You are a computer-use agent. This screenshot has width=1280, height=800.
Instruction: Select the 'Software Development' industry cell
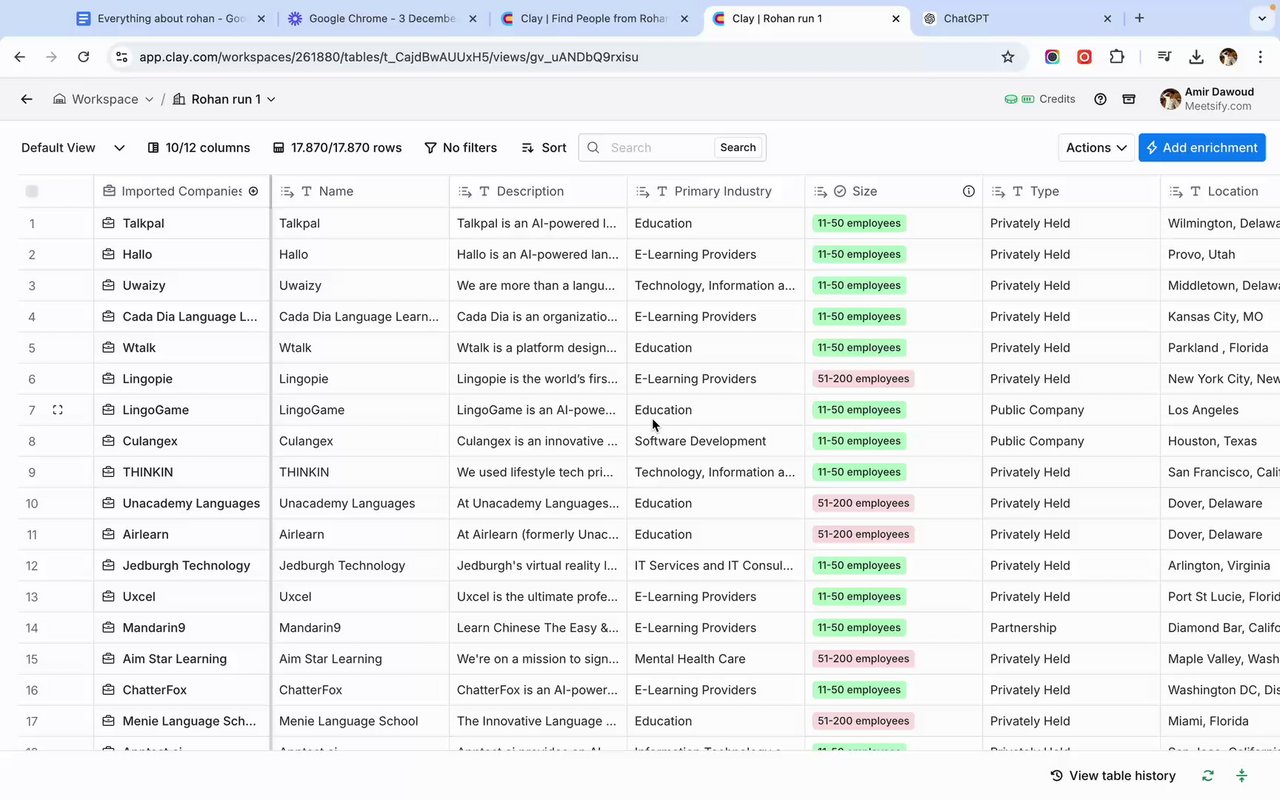point(716,441)
